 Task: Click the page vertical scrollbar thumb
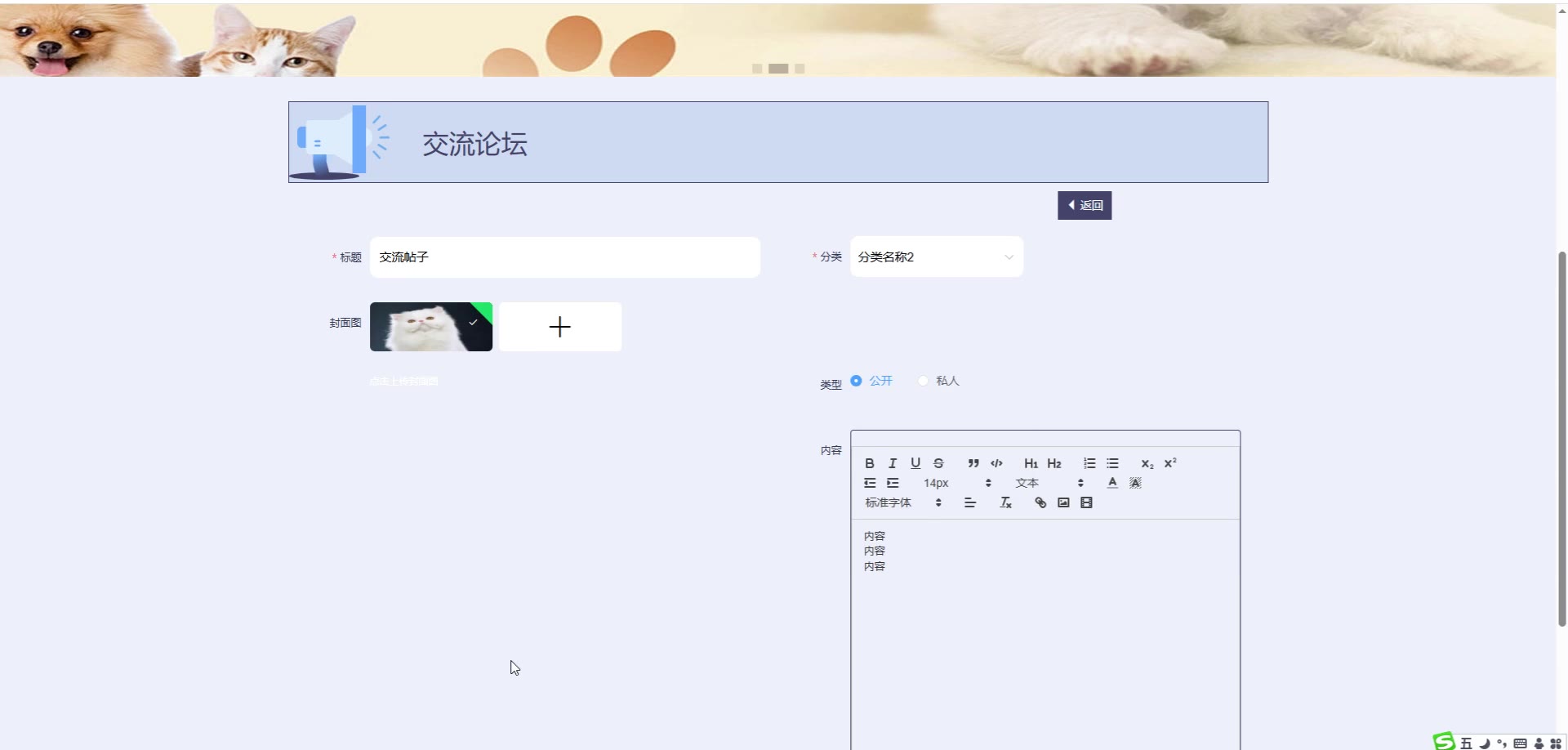tap(1562, 439)
